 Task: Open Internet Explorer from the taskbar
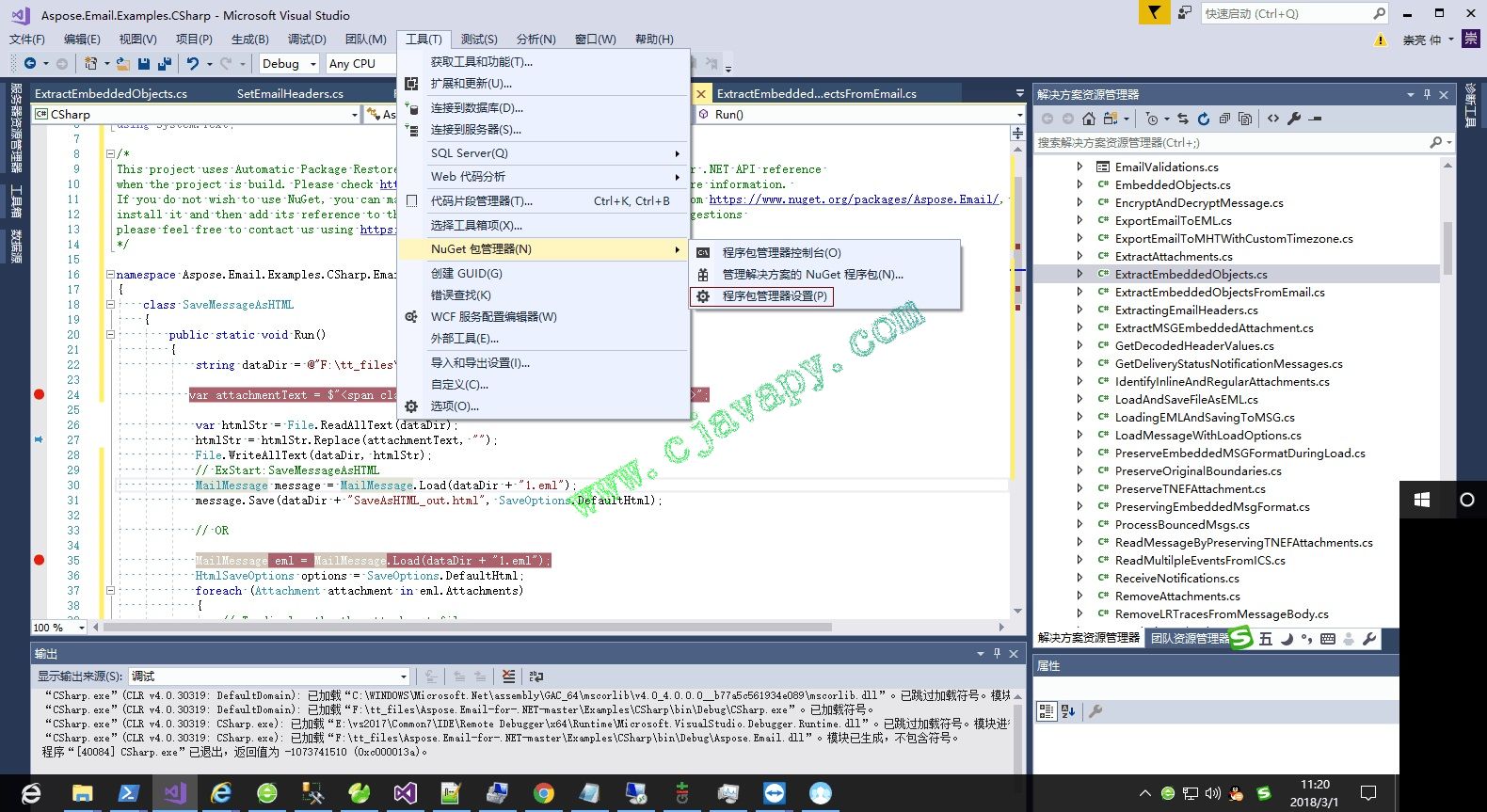[220, 793]
